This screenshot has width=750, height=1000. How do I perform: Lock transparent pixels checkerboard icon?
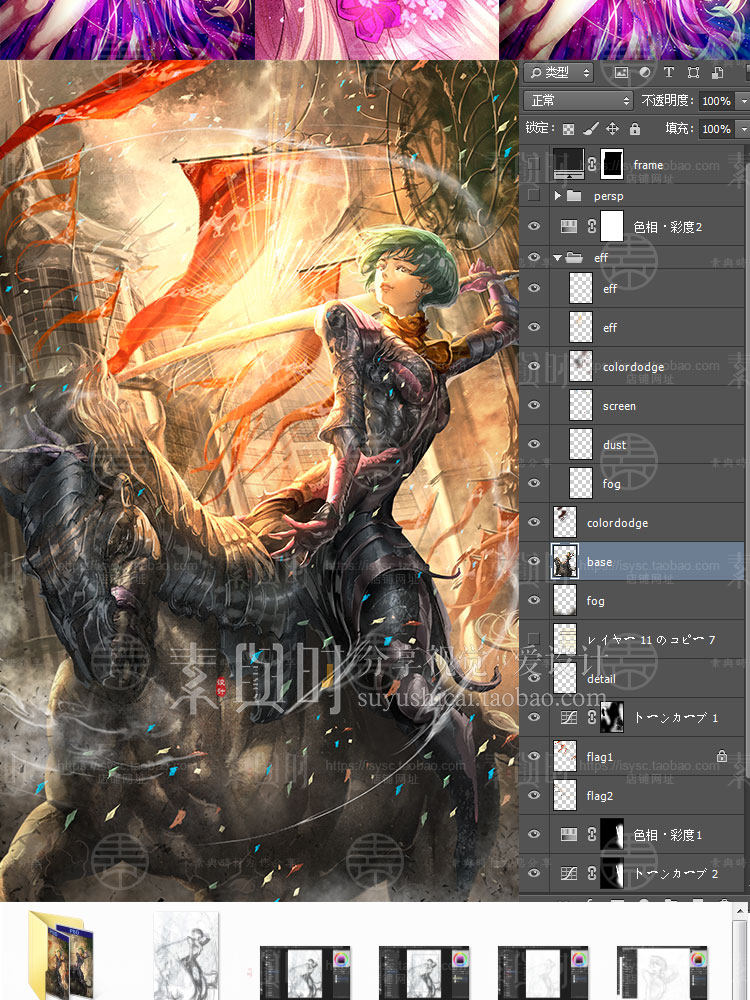(568, 129)
